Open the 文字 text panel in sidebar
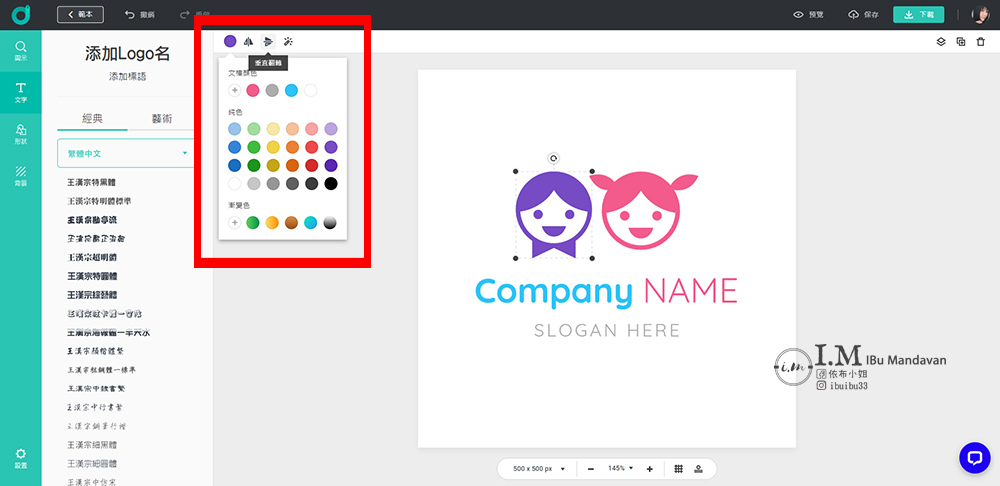Image resolution: width=1000 pixels, height=486 pixels. (20, 92)
